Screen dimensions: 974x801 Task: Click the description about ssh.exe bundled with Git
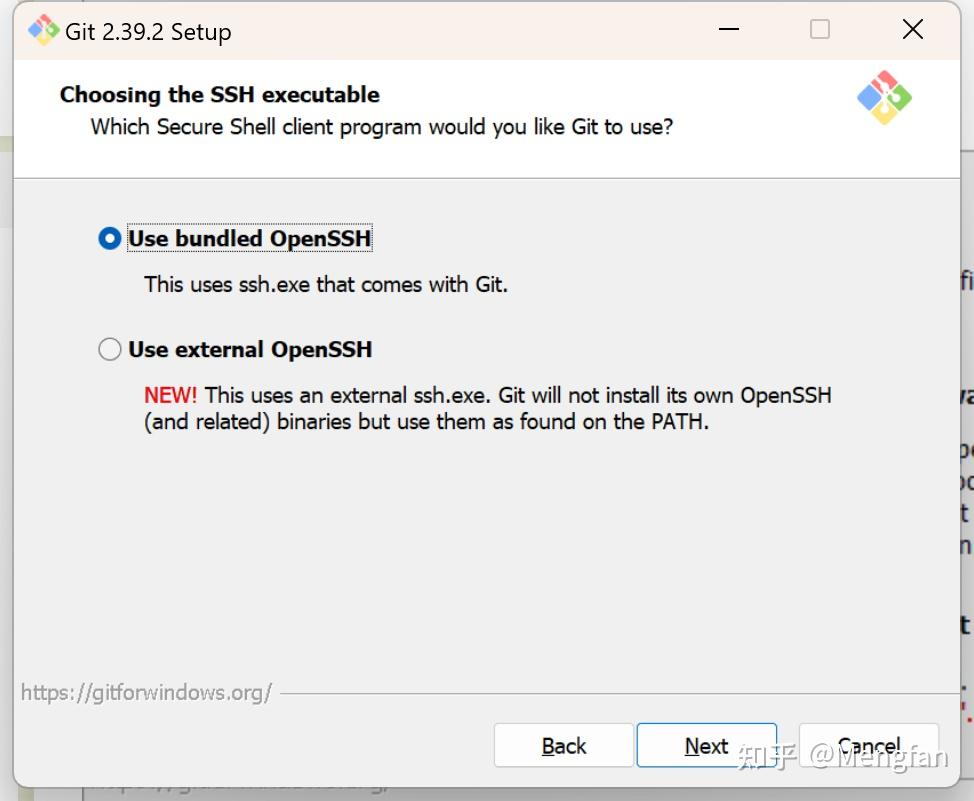(326, 284)
